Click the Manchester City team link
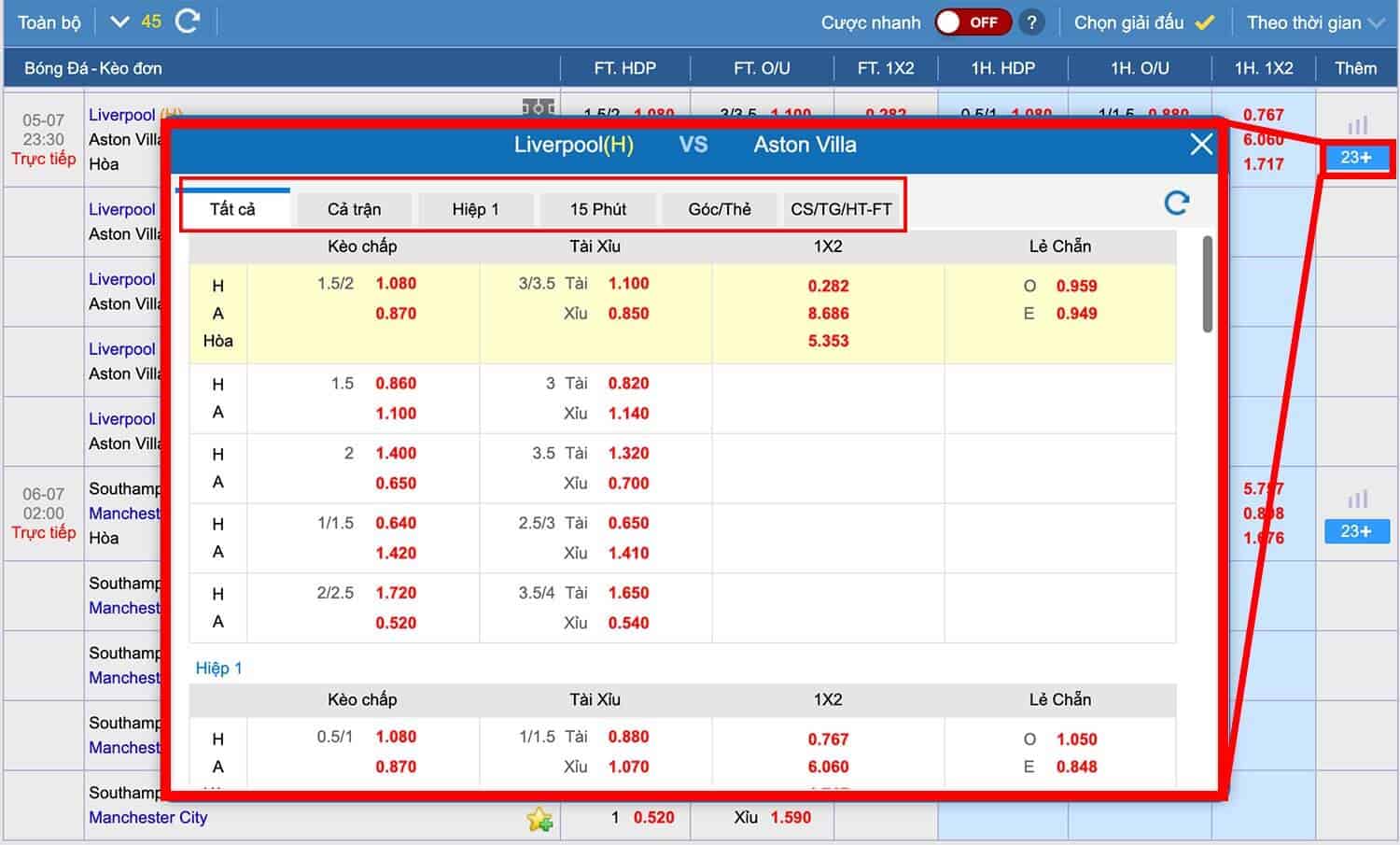1400x845 pixels. tap(147, 817)
